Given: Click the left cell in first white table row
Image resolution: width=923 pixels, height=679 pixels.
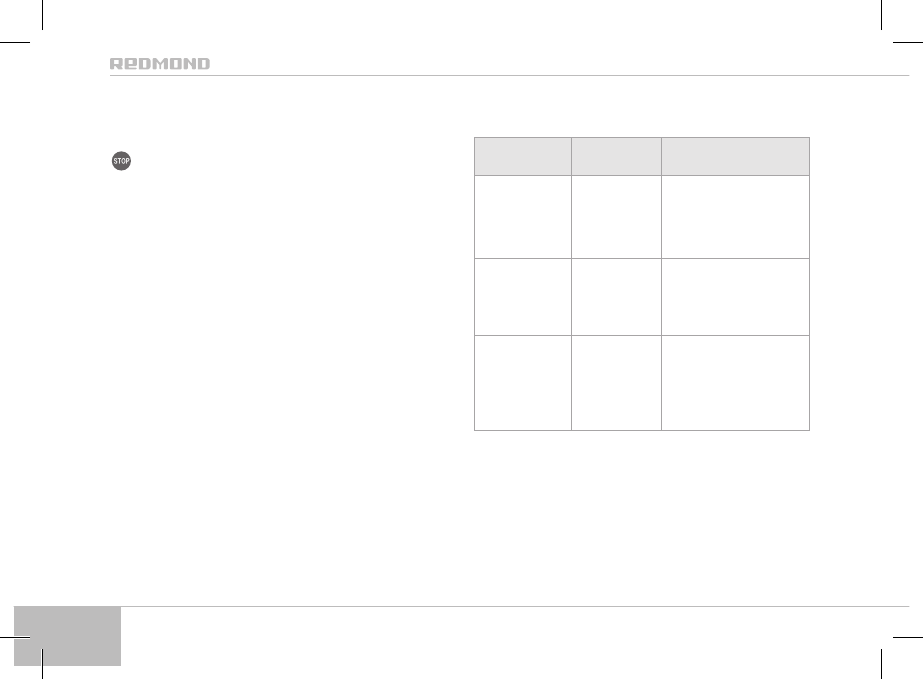Looking at the screenshot, I should (x=522, y=217).
